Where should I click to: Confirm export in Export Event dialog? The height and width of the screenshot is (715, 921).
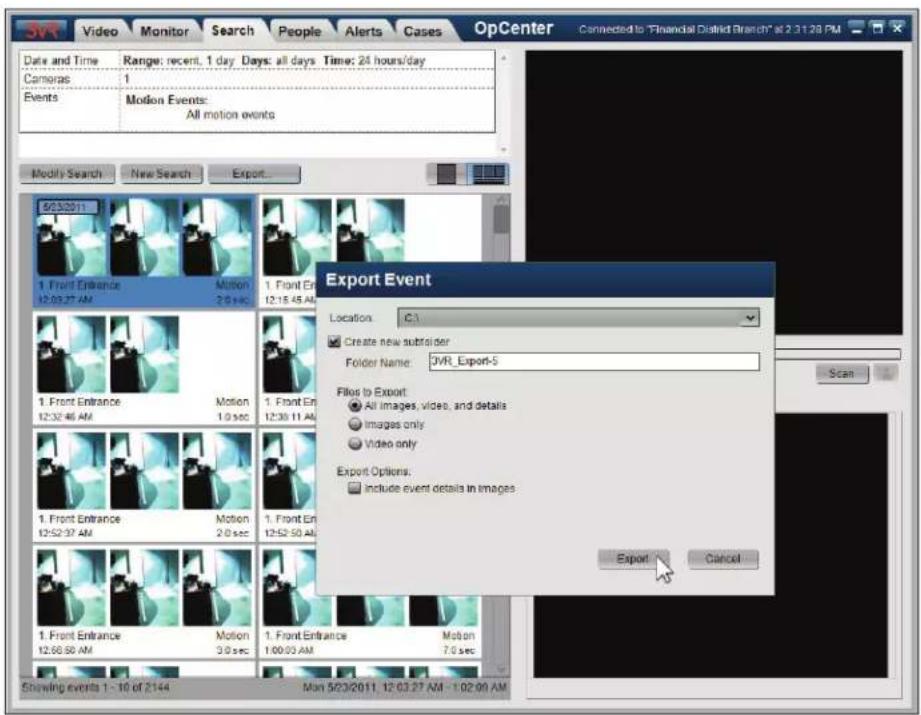tap(633, 559)
